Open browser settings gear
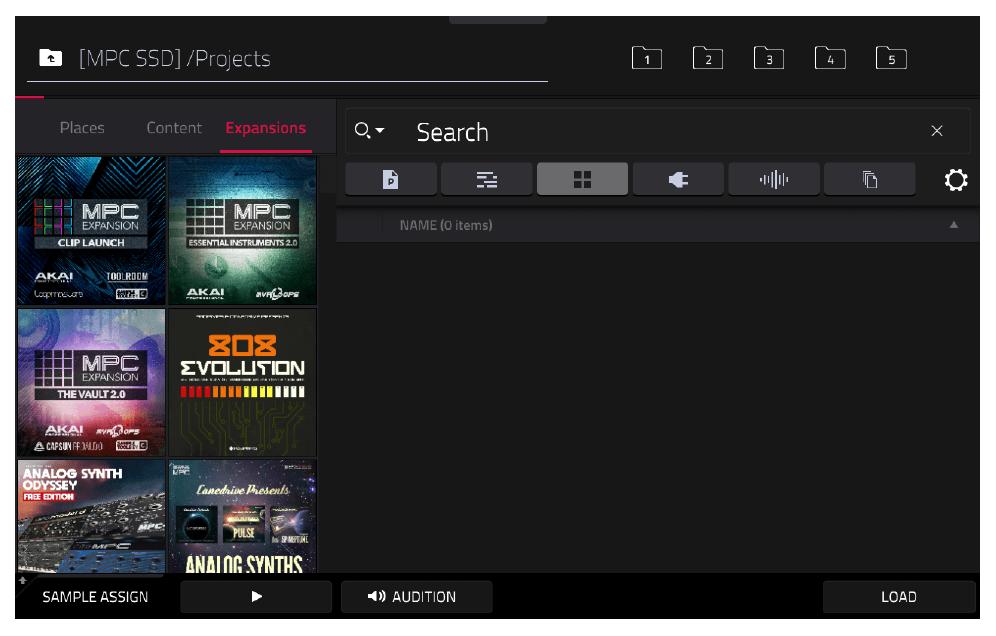The image size is (996, 636). pos(955,180)
